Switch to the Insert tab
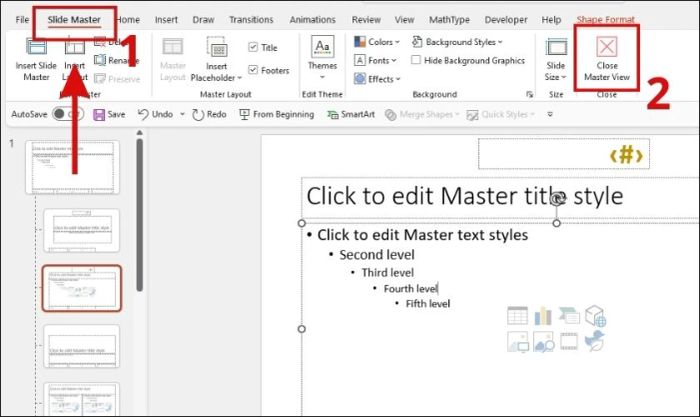 click(x=166, y=20)
